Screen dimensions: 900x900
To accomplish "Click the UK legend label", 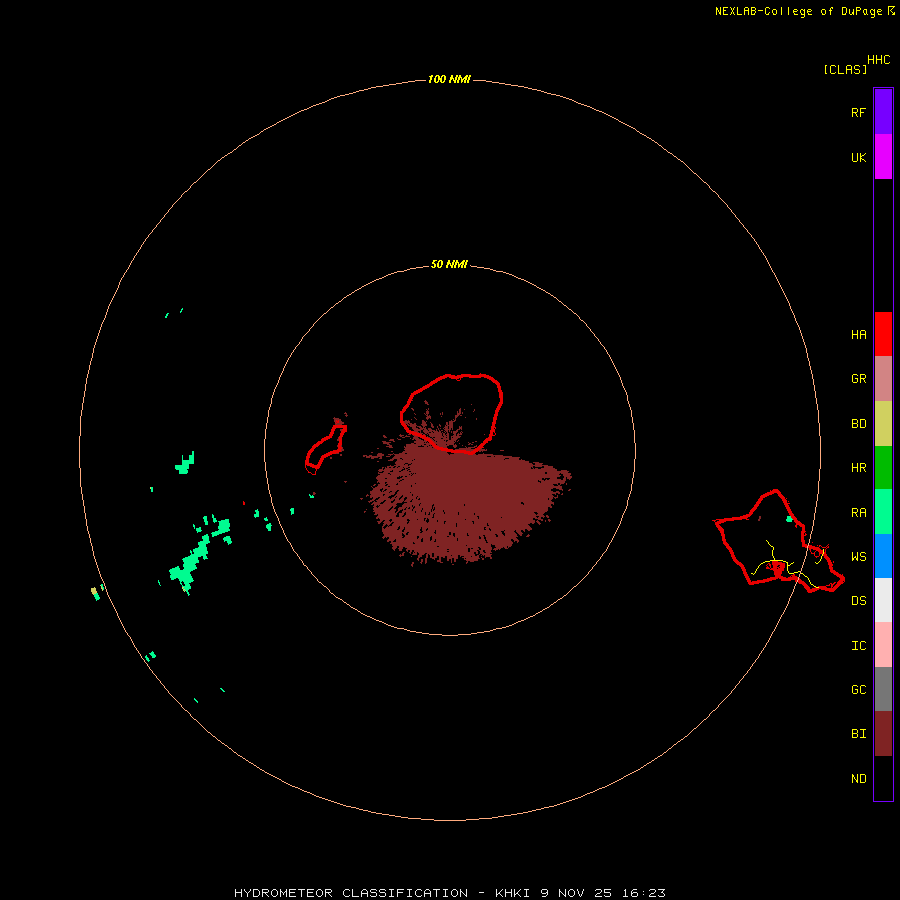I will pos(858,158).
